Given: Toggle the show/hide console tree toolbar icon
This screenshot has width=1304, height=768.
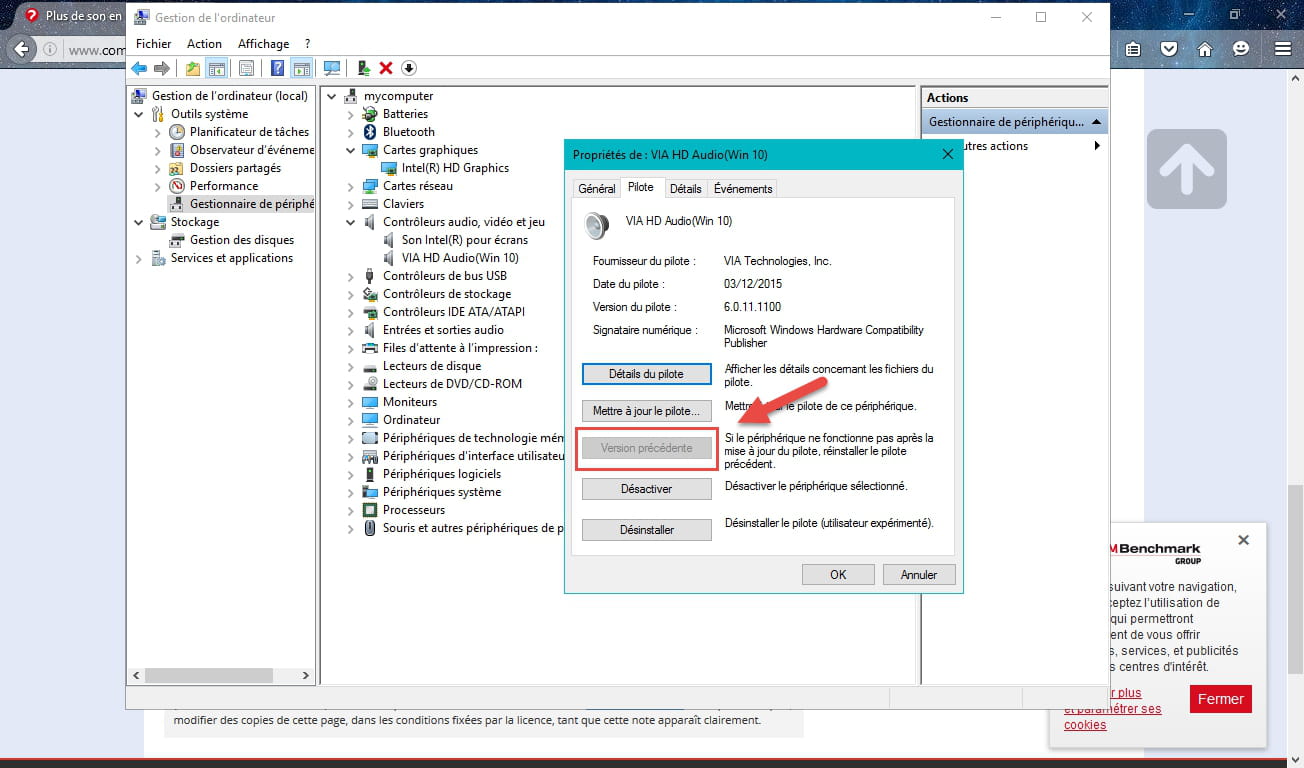Looking at the screenshot, I should pos(216,68).
